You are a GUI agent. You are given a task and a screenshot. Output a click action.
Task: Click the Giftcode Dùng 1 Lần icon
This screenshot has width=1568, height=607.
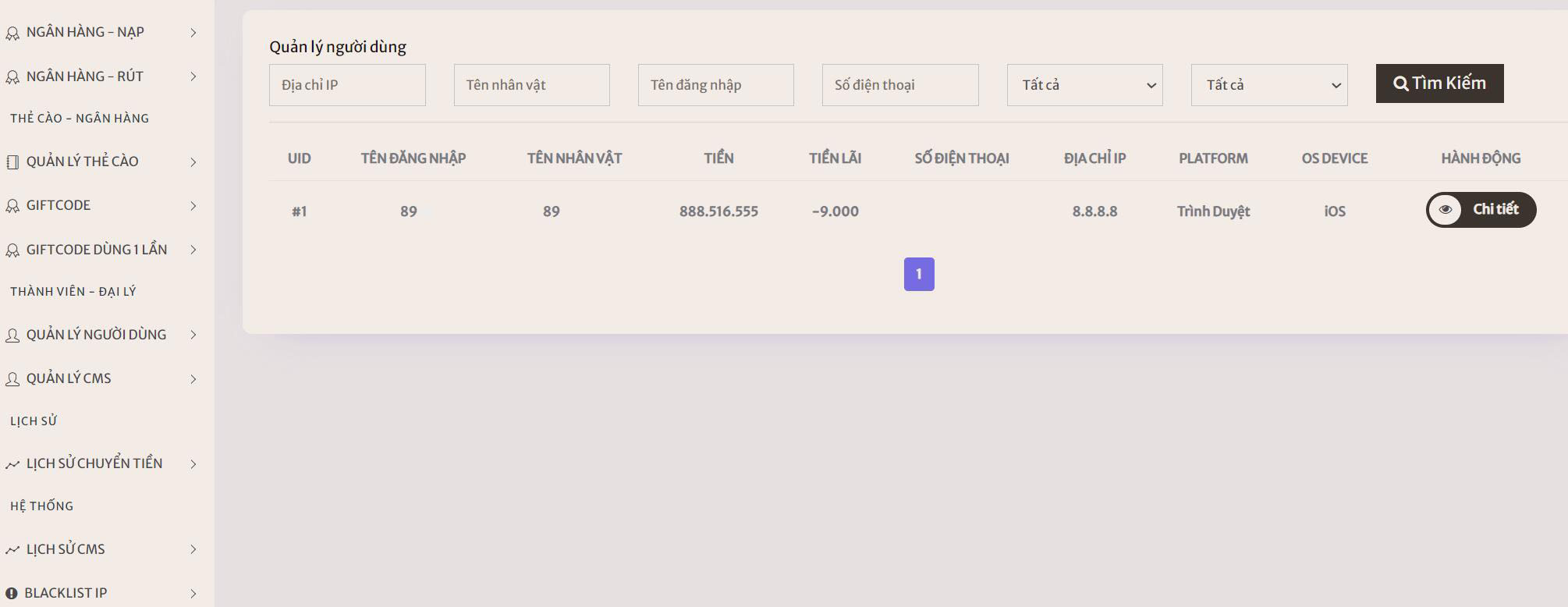[x=12, y=250]
